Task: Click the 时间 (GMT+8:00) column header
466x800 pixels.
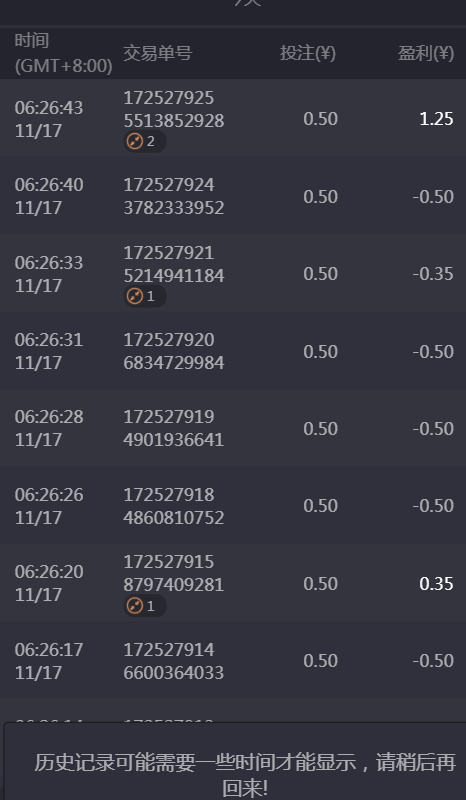Action: click(x=63, y=53)
